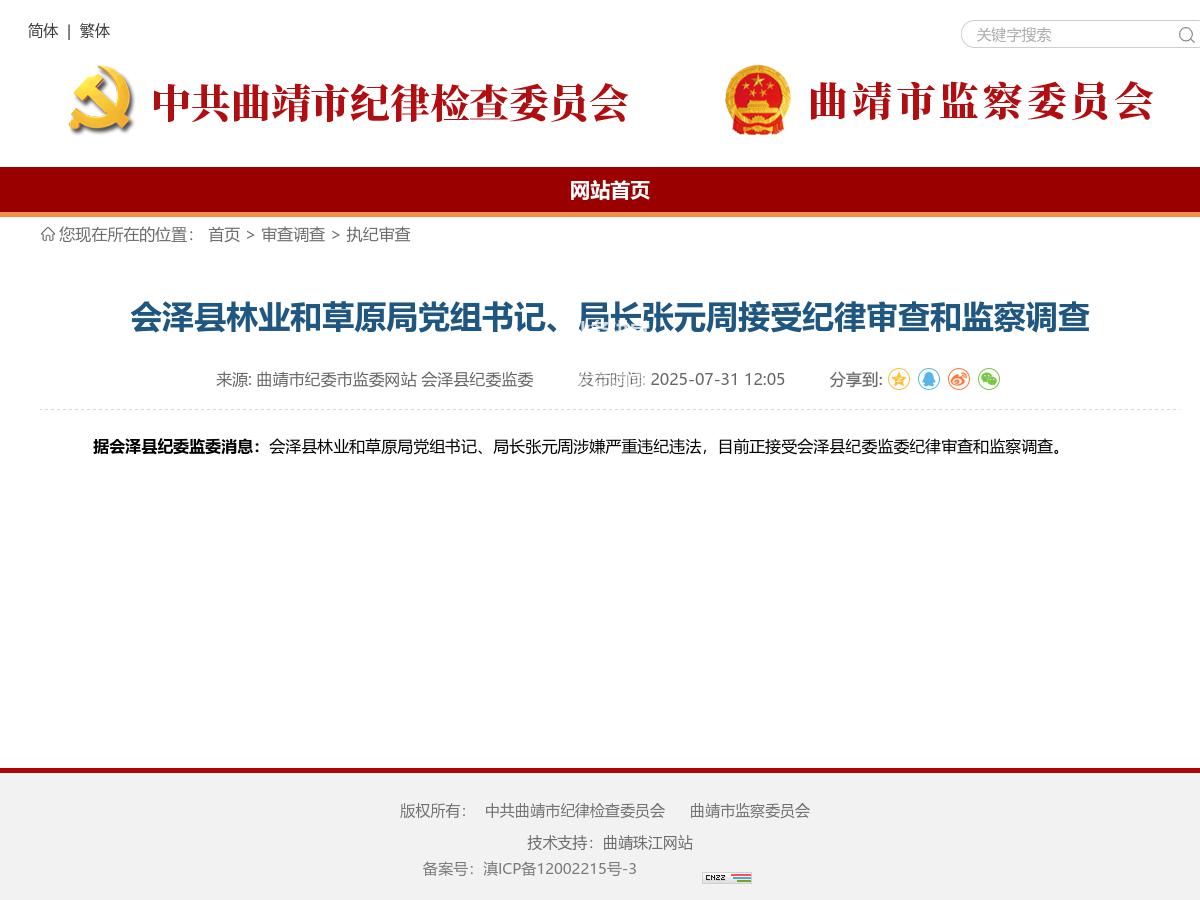Click 中共曲靖市纪律检查委员会 in the footer
The image size is (1200, 900).
[576, 811]
